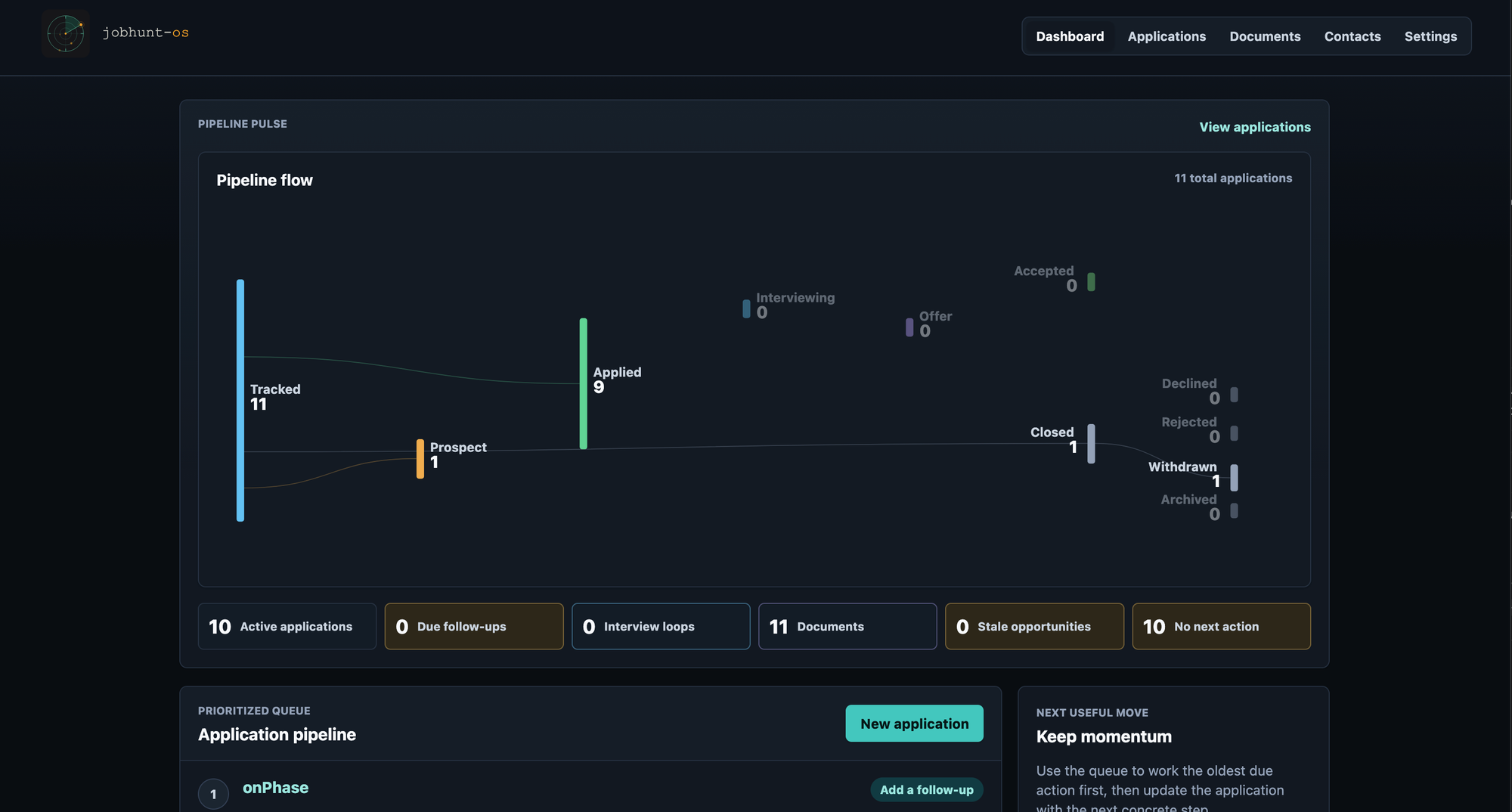Screen dimensions: 1512x812
Task: Open the Settings tab
Action: point(1430,36)
